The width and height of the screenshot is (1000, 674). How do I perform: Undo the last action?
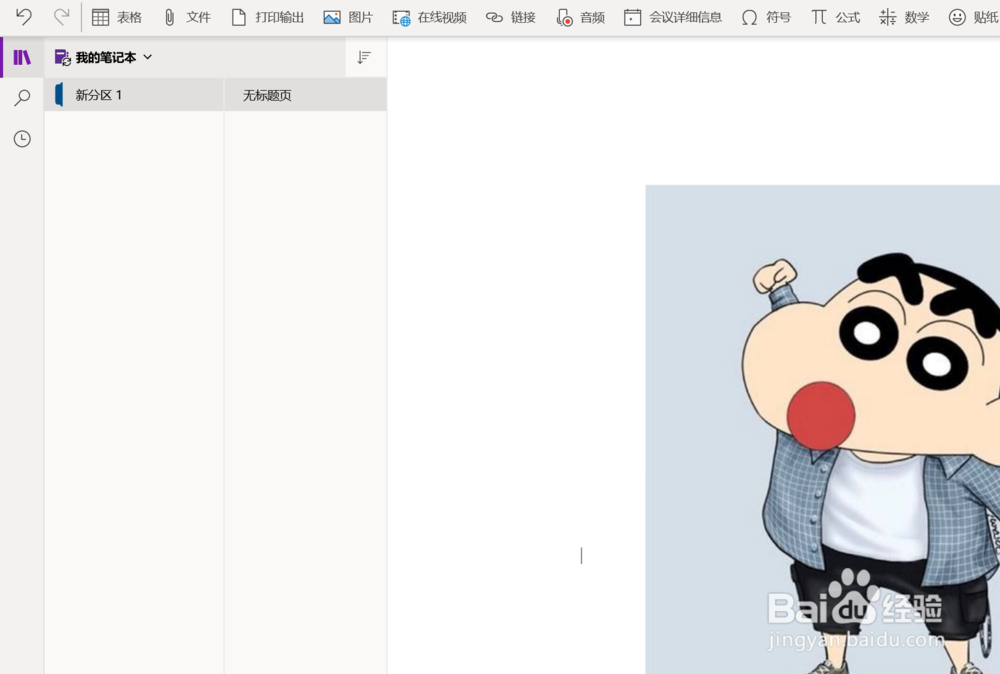pos(24,17)
